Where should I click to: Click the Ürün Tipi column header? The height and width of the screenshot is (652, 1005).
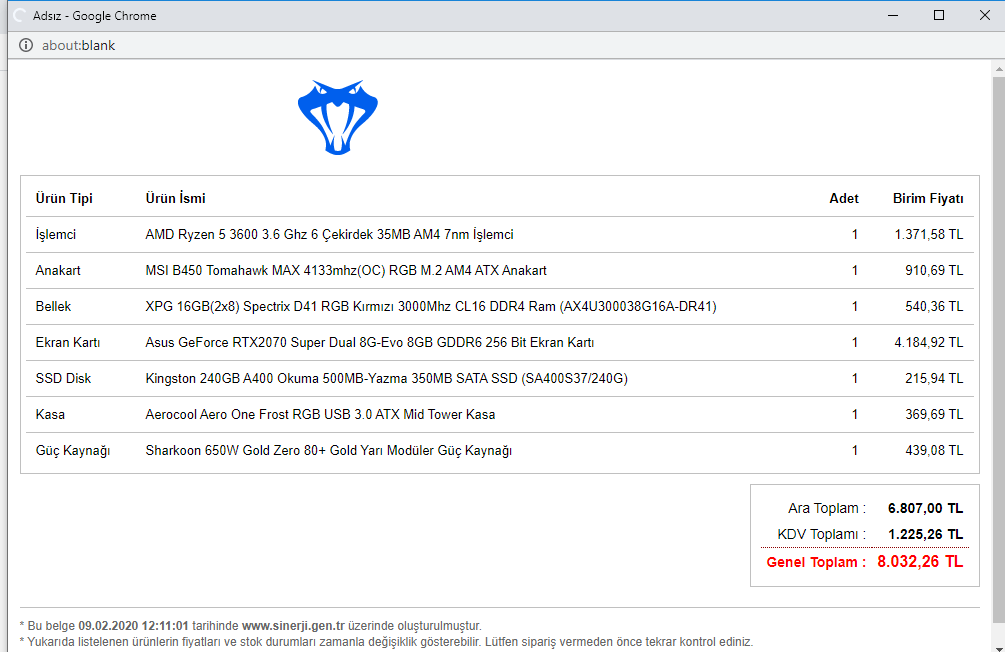click(x=64, y=198)
